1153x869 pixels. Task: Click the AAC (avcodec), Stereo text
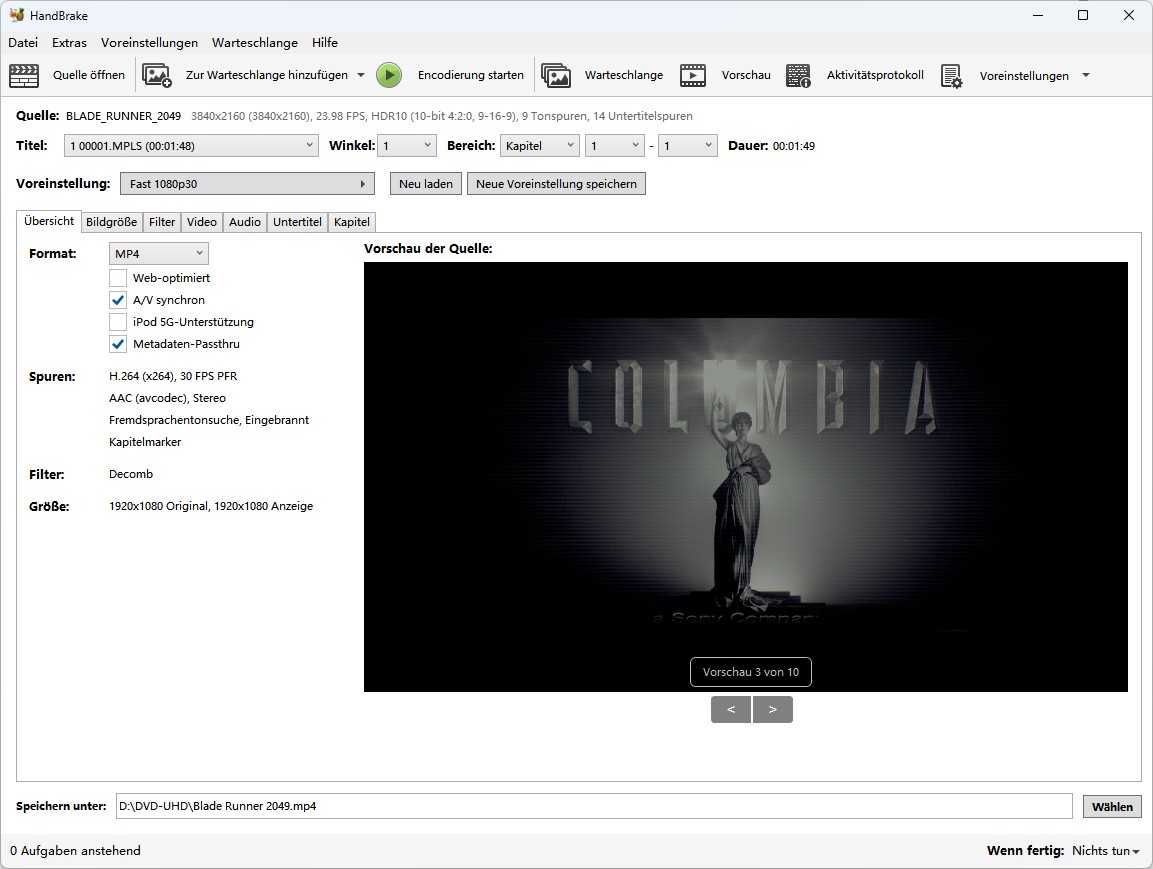(168, 398)
